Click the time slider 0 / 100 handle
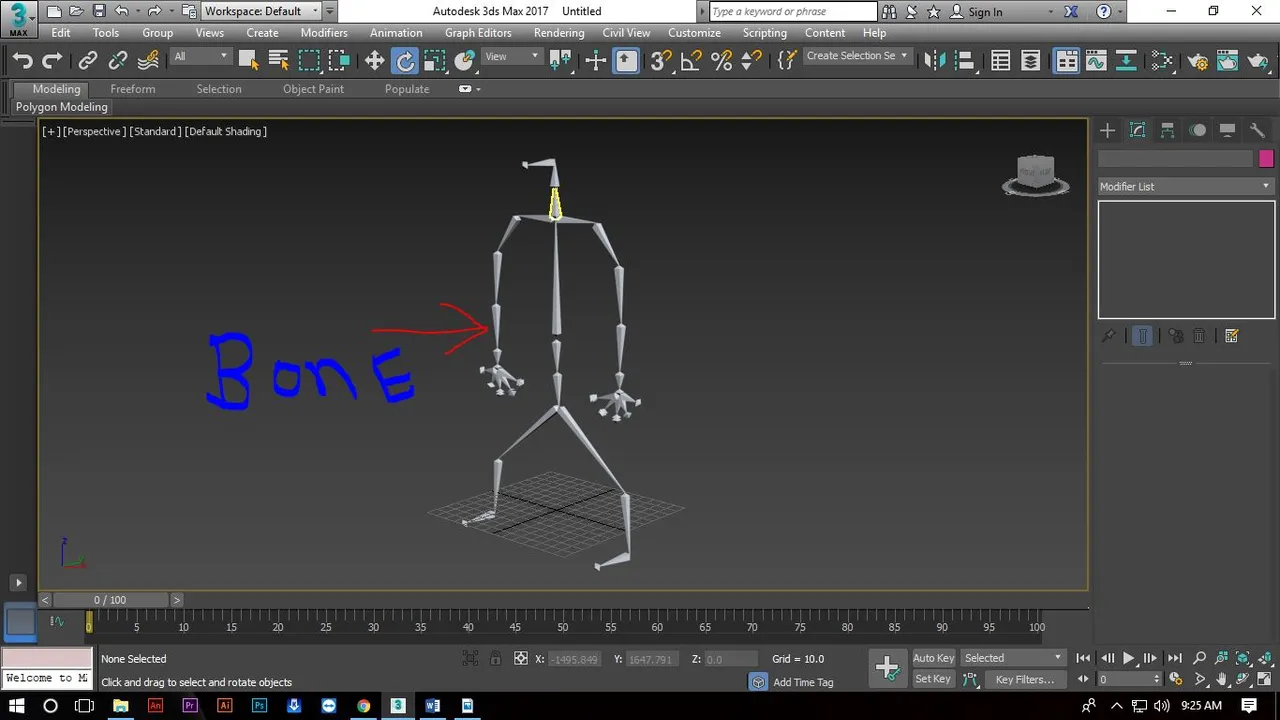The height and width of the screenshot is (720, 1280). point(110,600)
